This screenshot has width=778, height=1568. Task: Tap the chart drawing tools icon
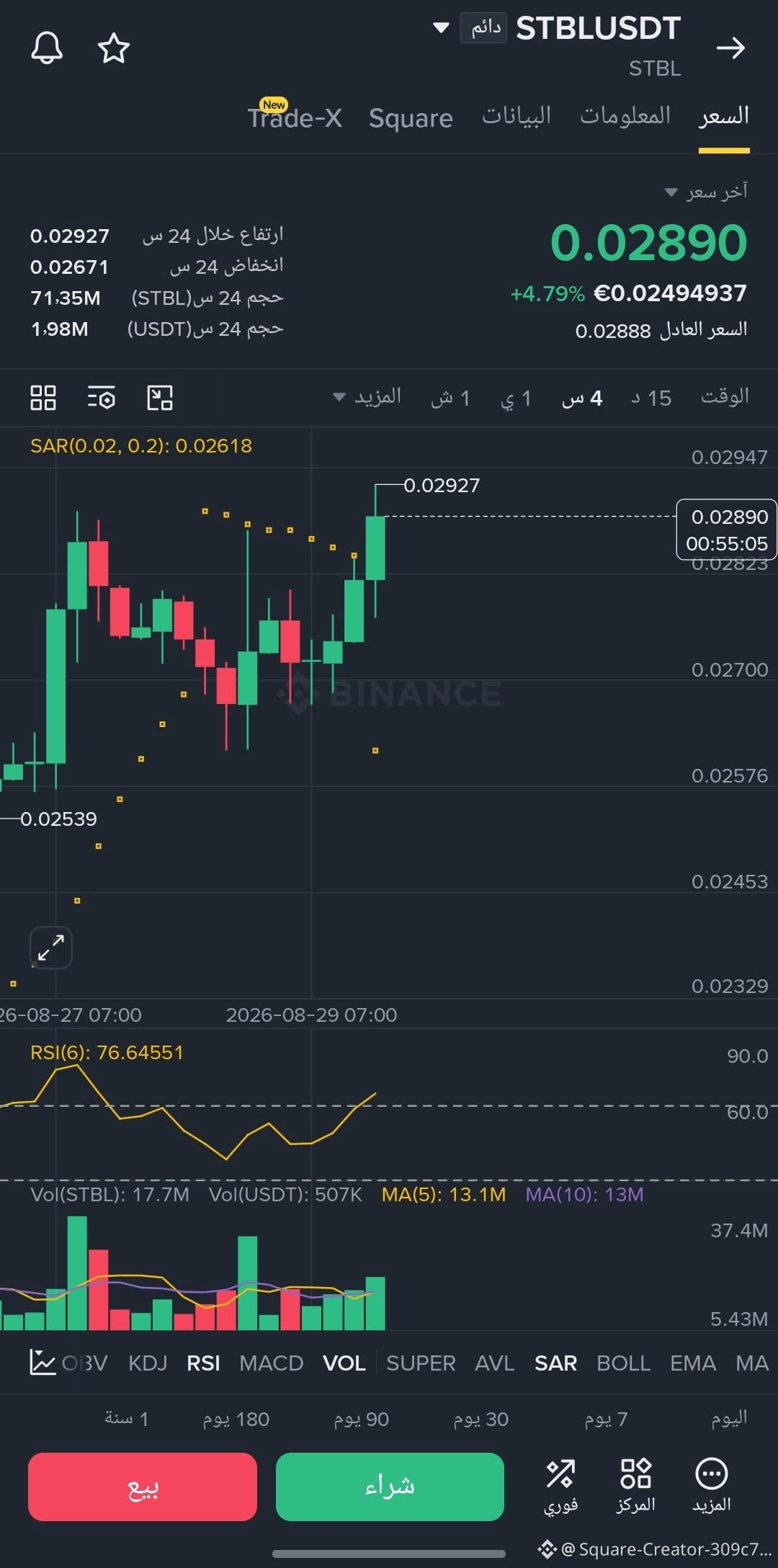(159, 398)
